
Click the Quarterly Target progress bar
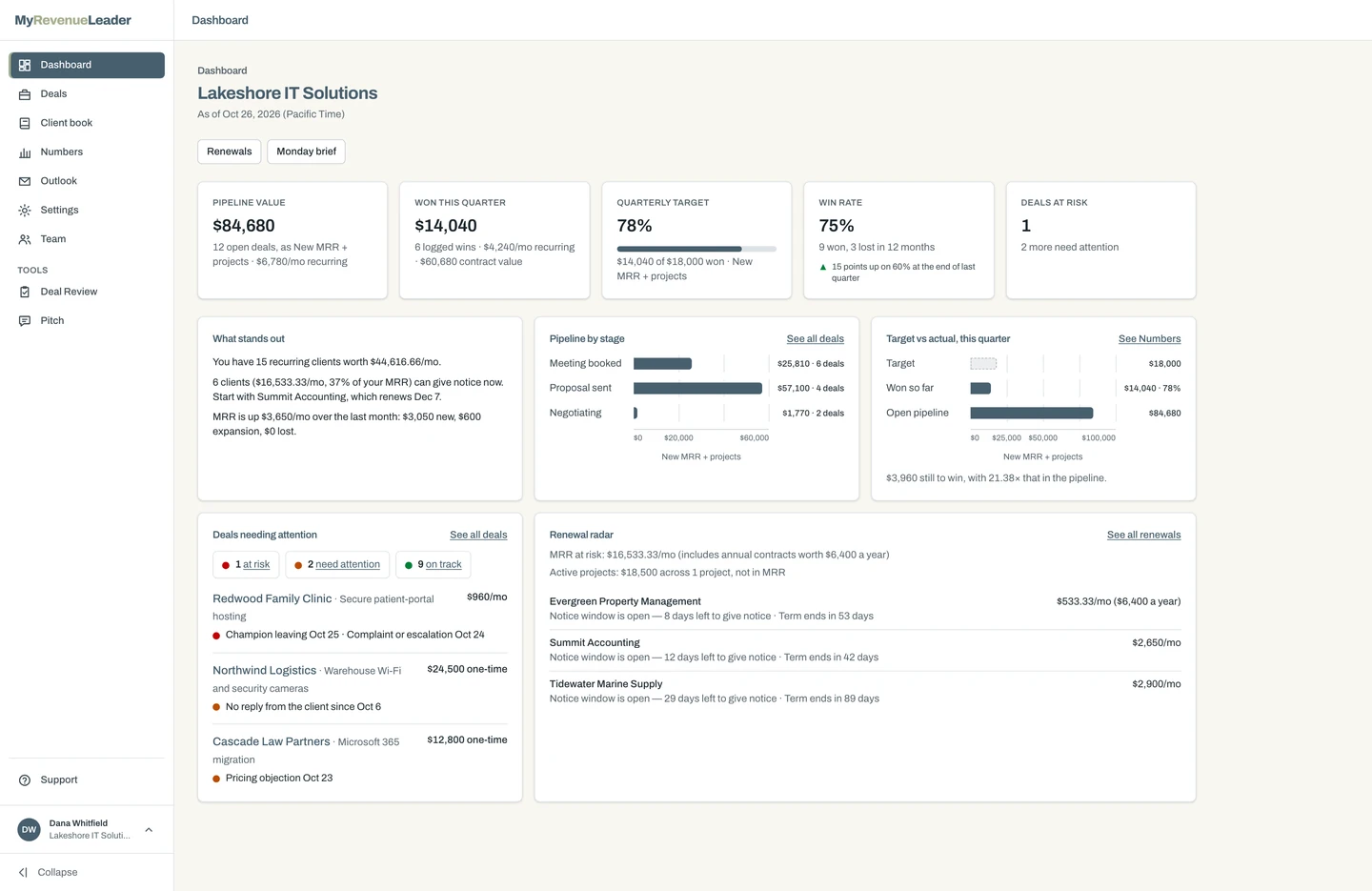[696, 249]
